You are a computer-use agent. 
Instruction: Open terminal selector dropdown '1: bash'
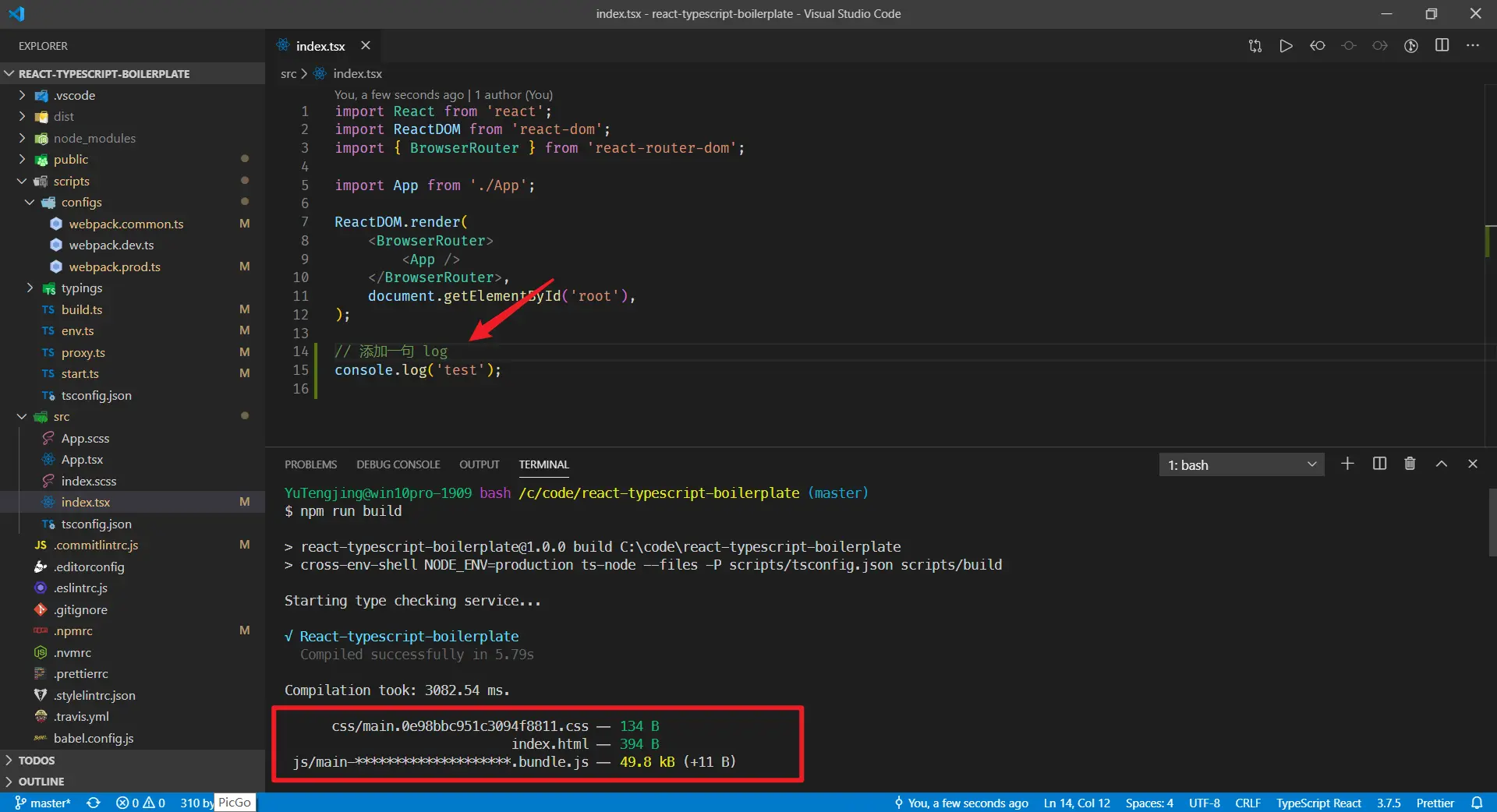tap(1241, 465)
